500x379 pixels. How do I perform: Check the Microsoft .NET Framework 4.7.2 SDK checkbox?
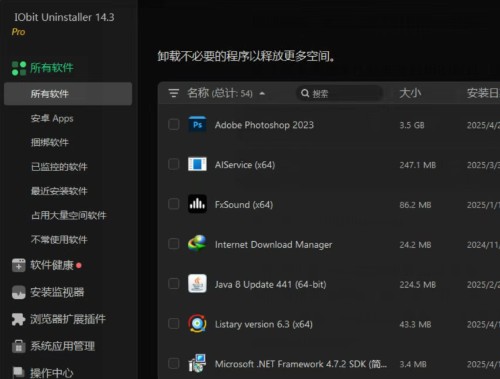[x=174, y=364]
